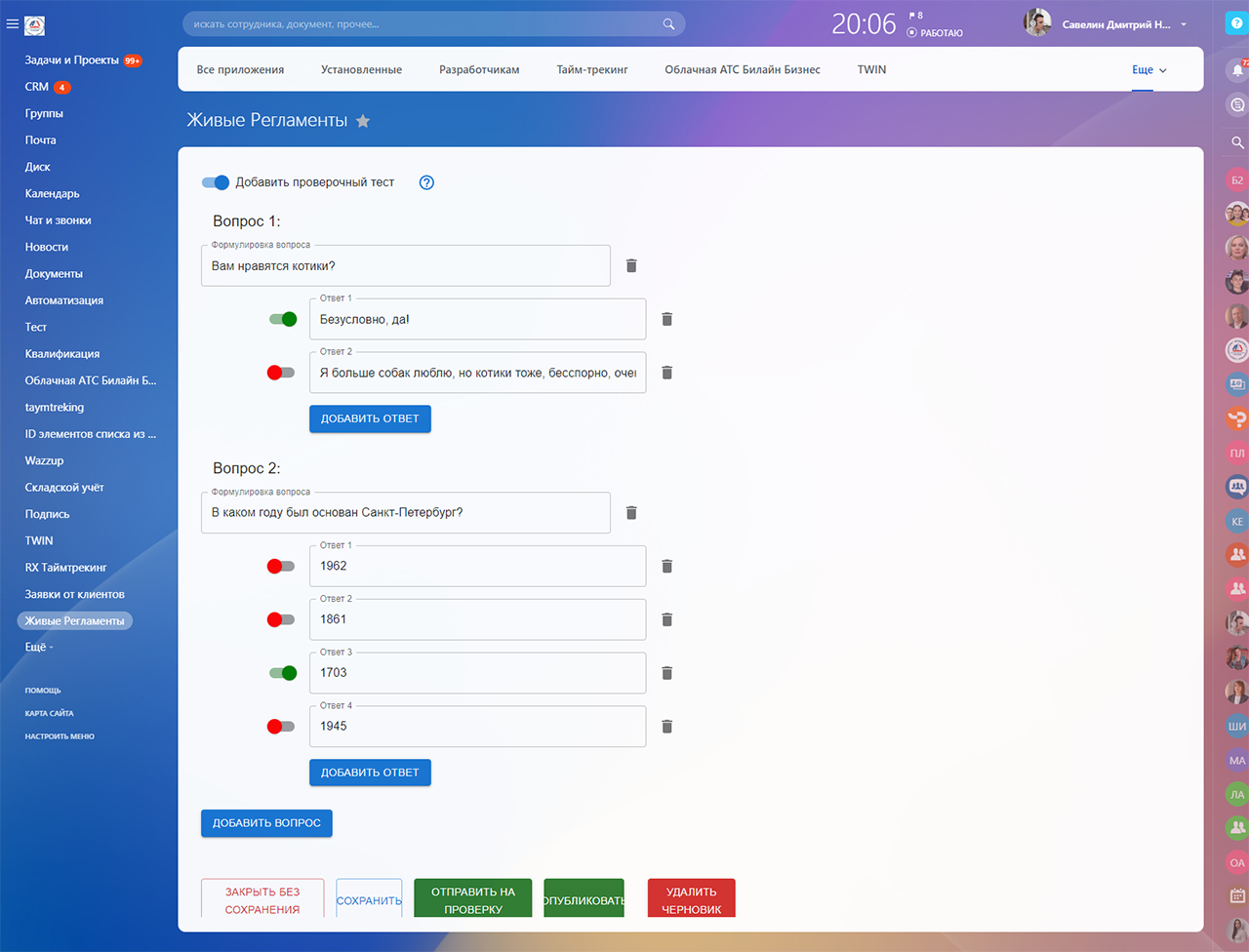Viewport: 1249px width, 952px height.
Task: Toggle correctness of answer 1945
Action: coord(281,727)
